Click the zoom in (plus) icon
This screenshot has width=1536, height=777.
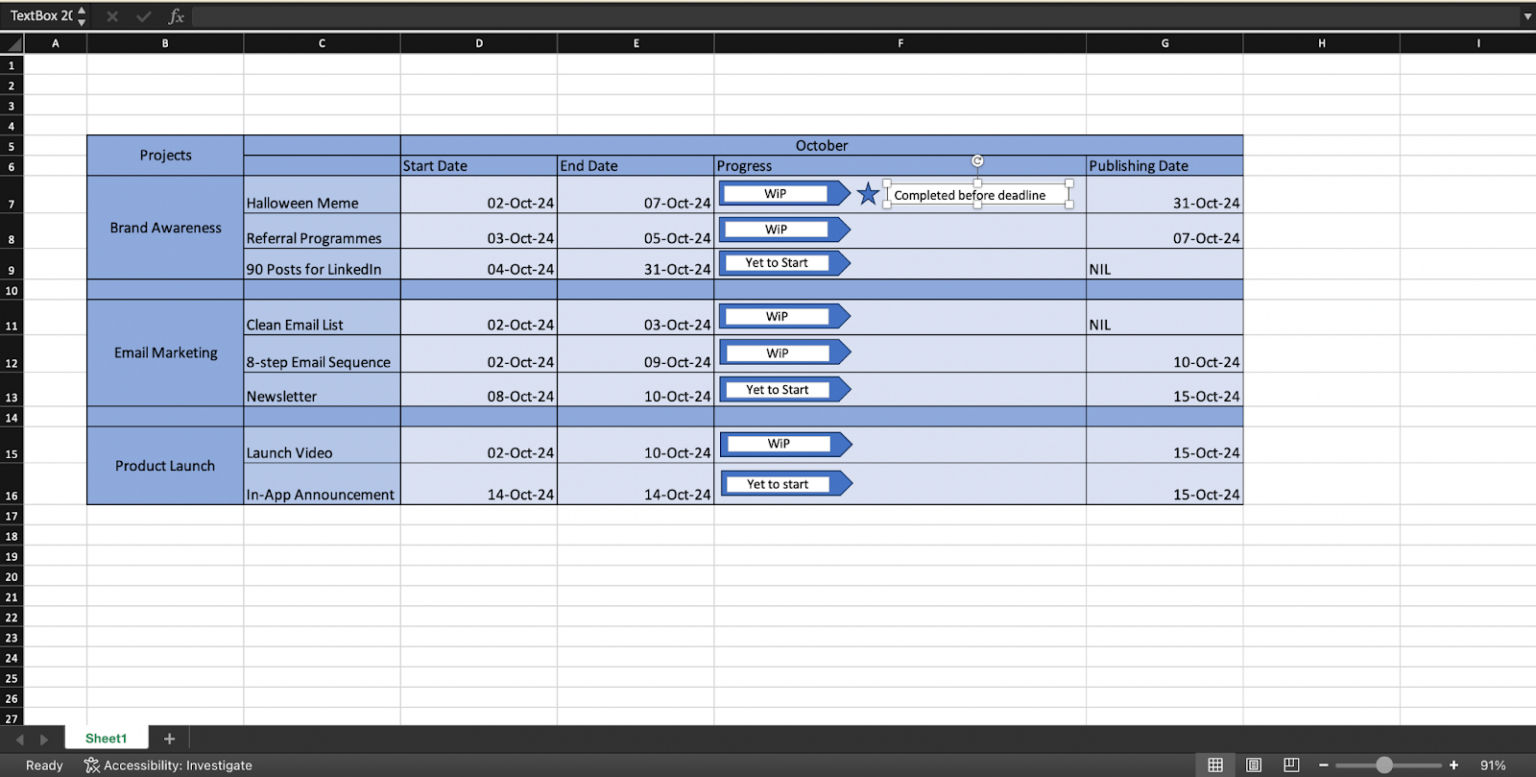1455,765
